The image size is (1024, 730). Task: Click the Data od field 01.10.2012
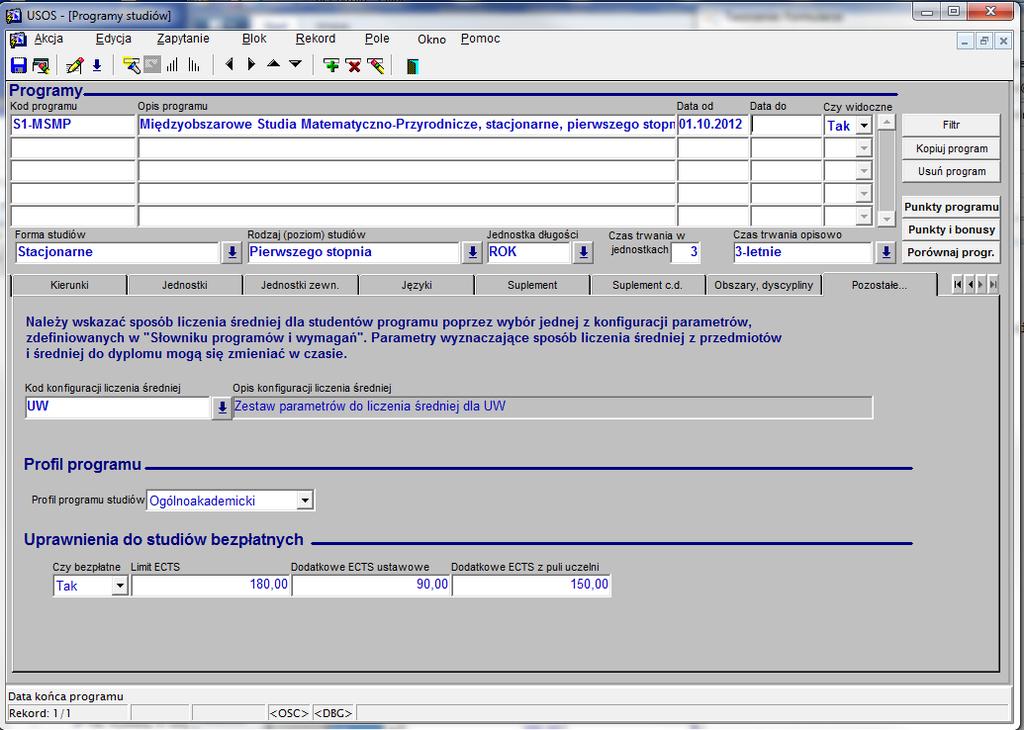pyautogui.click(x=712, y=125)
